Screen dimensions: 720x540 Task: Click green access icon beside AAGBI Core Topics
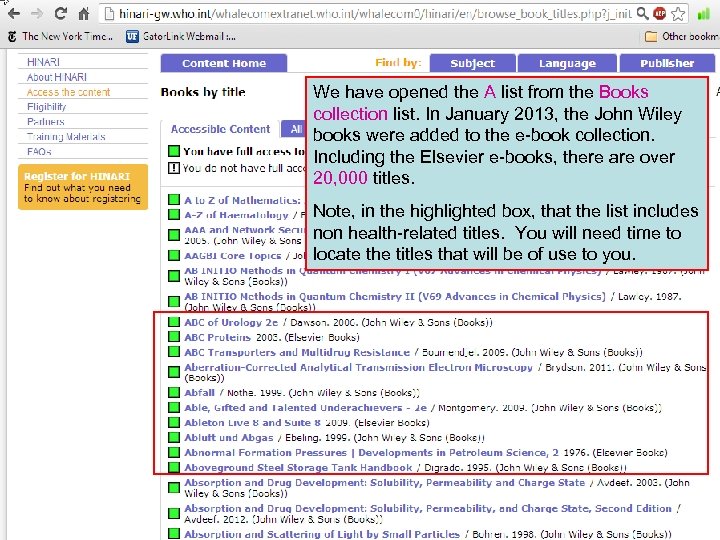click(174, 255)
